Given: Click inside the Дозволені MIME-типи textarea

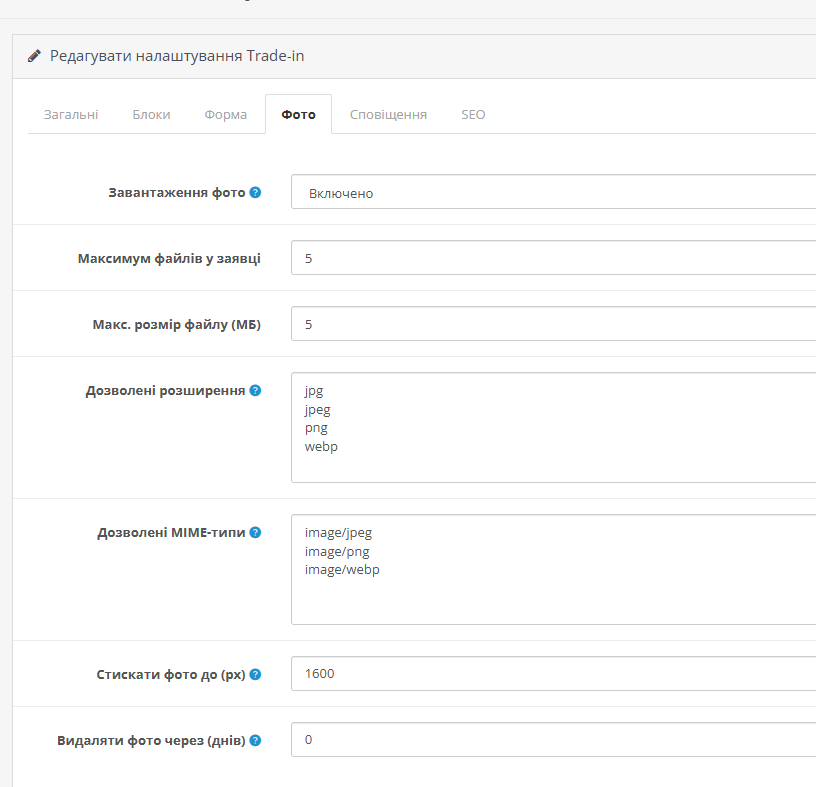Looking at the screenshot, I should click(553, 569).
